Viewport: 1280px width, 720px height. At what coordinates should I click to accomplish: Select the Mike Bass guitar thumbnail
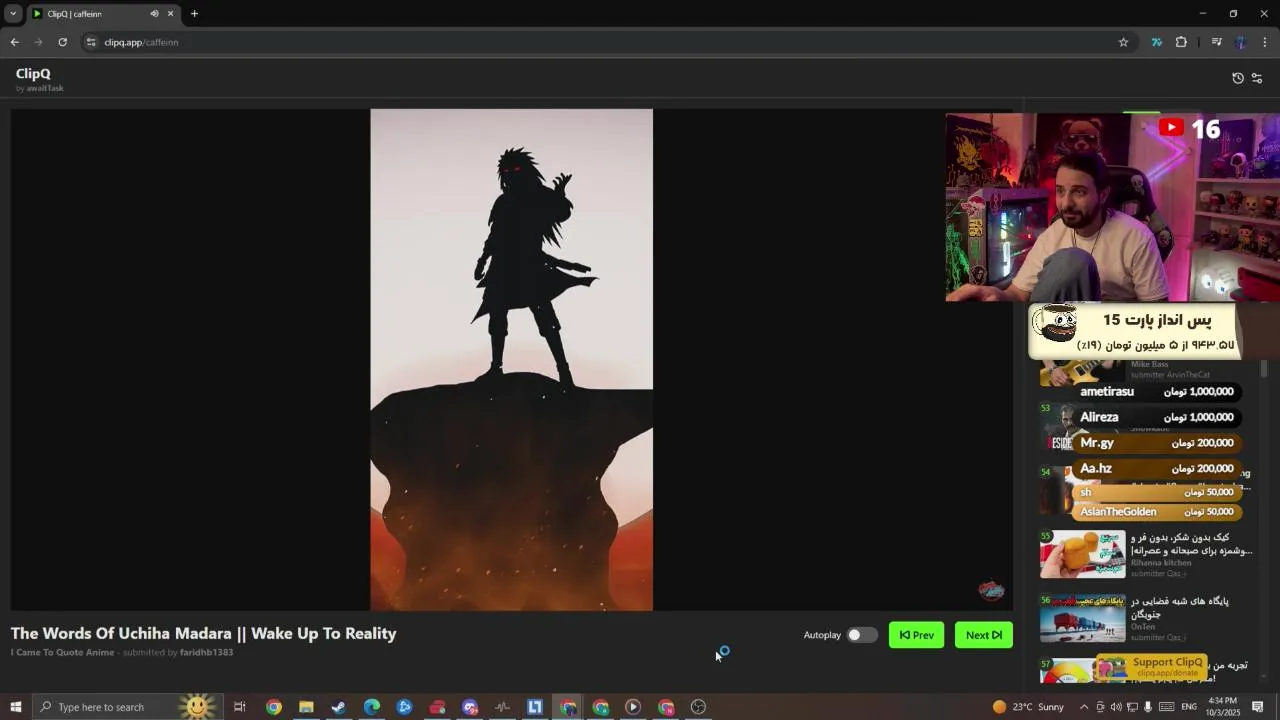click(x=1082, y=373)
